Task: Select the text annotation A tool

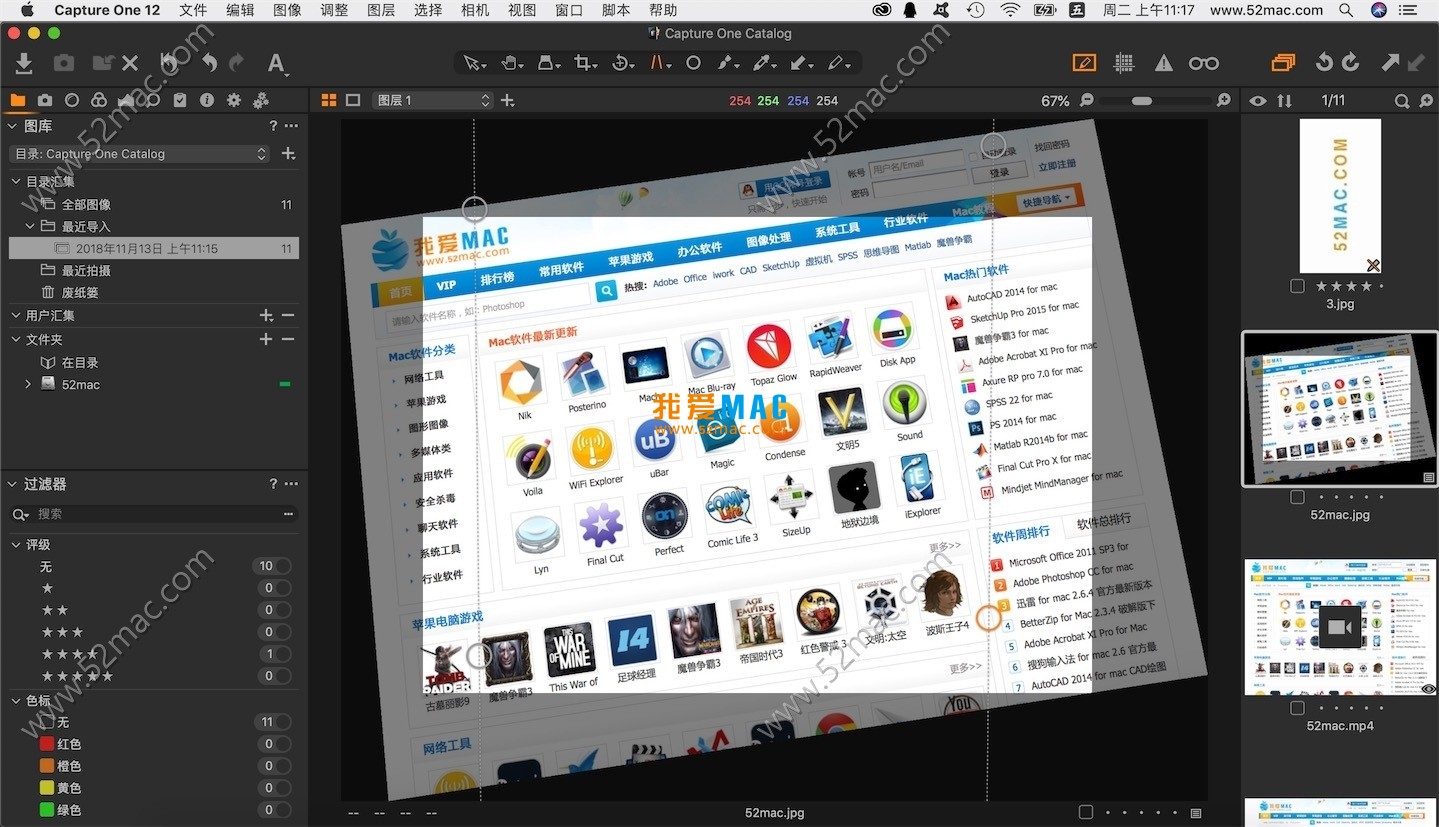Action: pyautogui.click(x=277, y=63)
